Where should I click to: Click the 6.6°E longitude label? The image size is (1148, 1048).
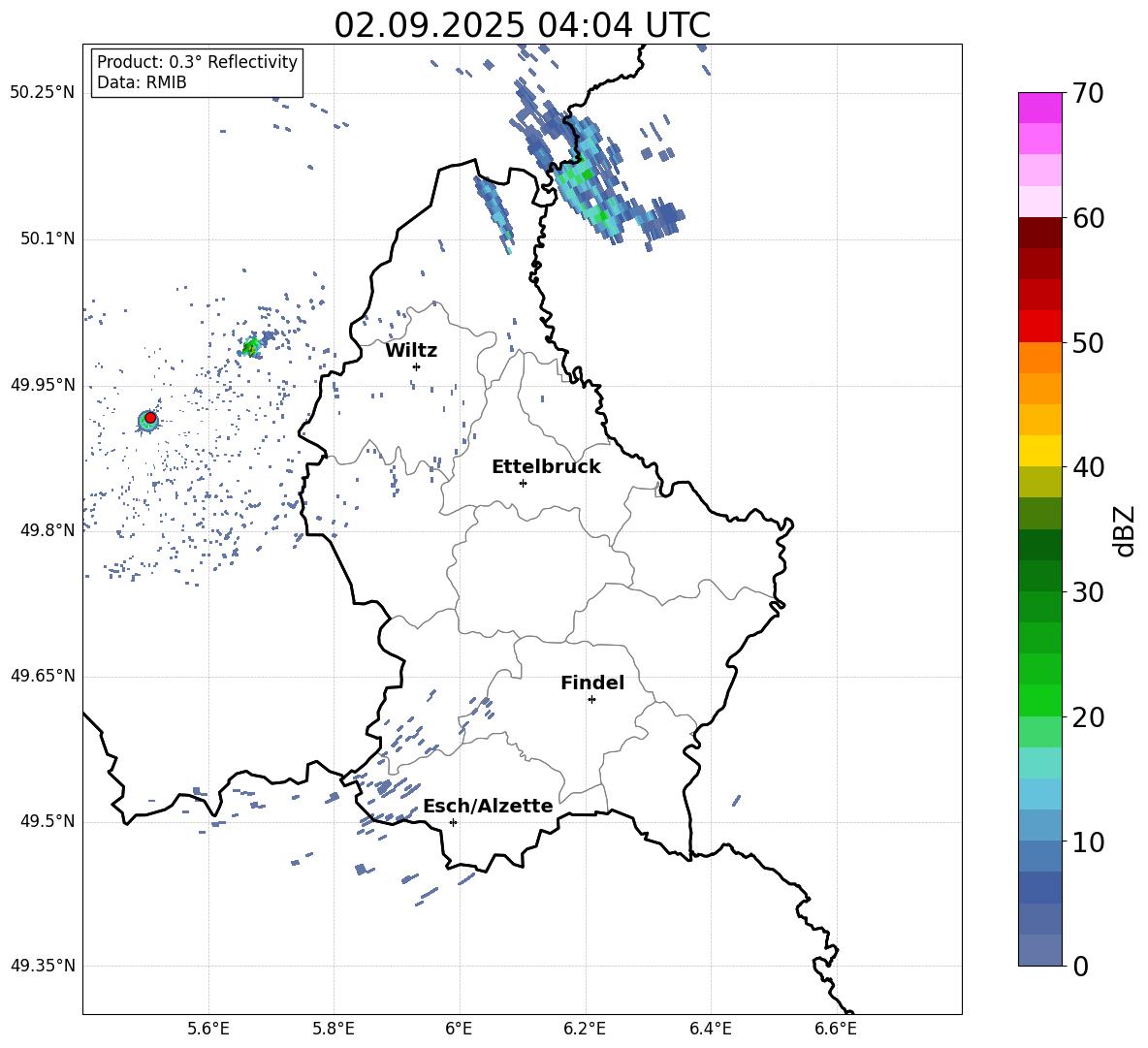point(836,1029)
